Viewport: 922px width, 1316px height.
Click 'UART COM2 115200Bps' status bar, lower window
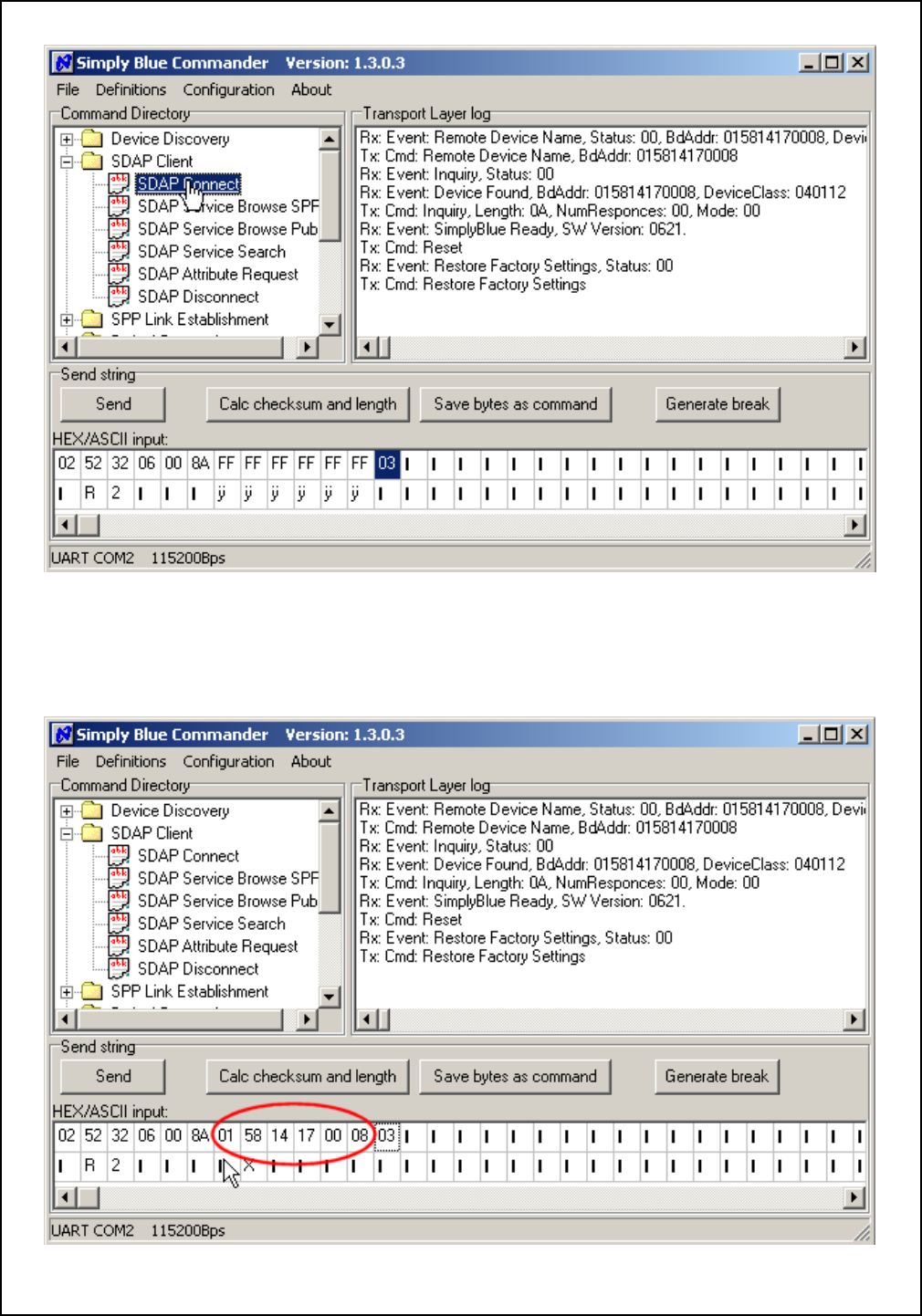click(x=139, y=1230)
